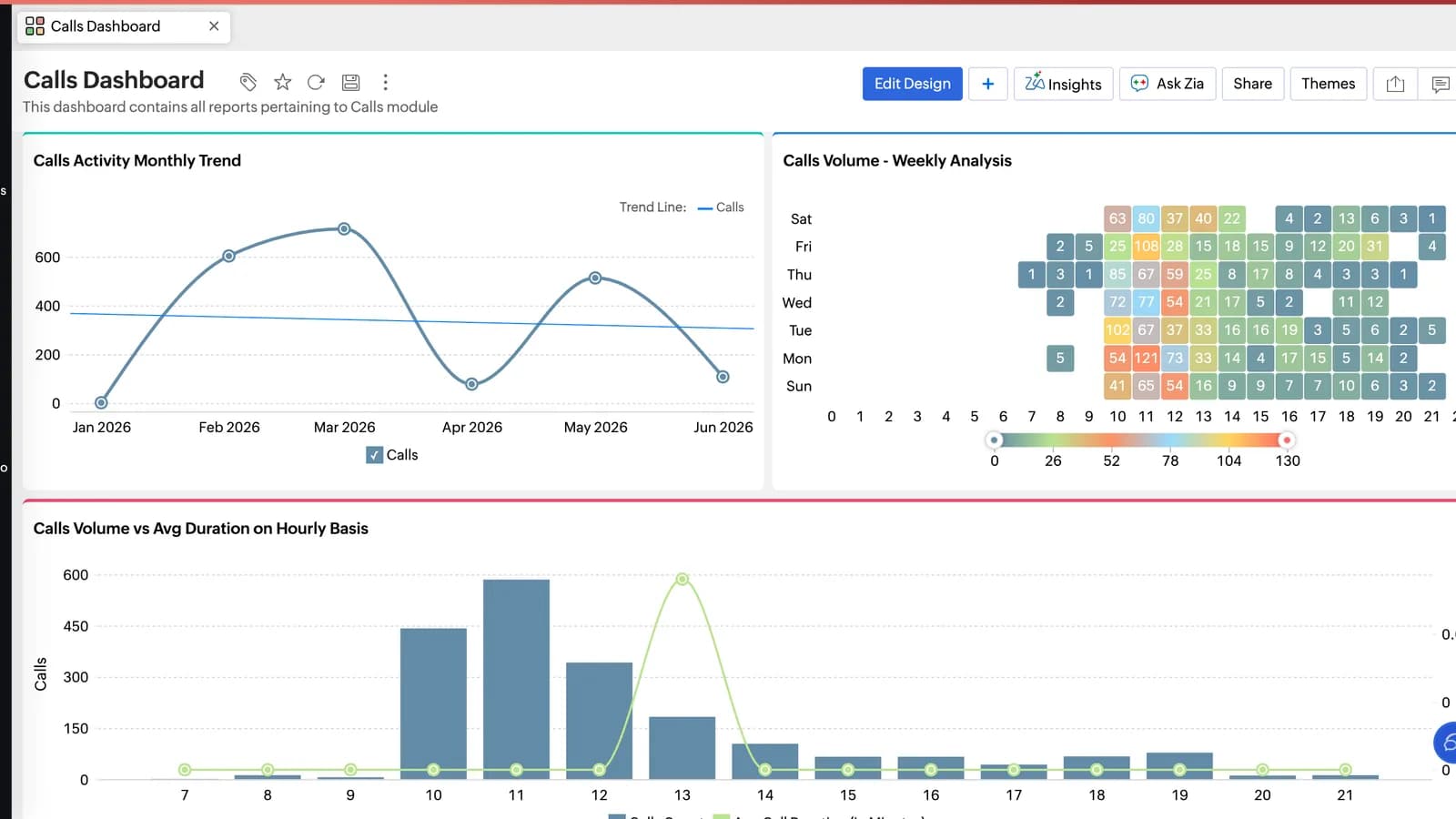The width and height of the screenshot is (1456, 819).
Task: Click the Calls trend line legend entry
Action: pos(721,207)
